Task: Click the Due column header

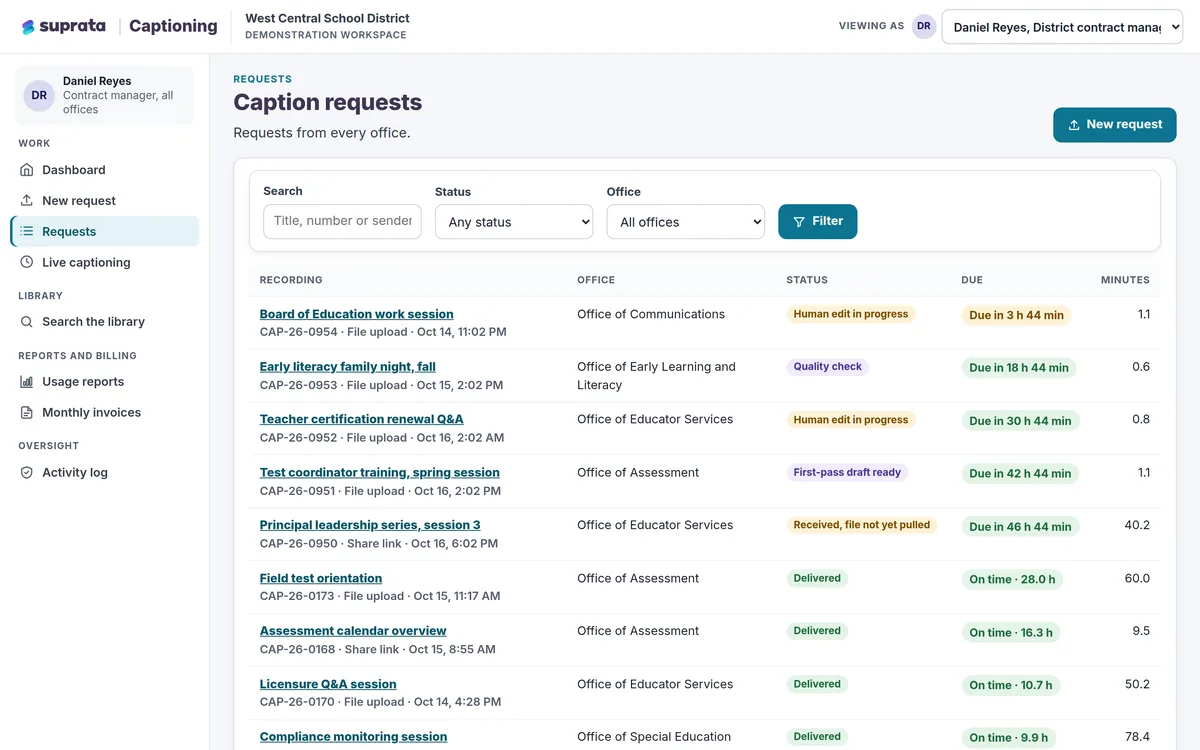Action: point(972,280)
